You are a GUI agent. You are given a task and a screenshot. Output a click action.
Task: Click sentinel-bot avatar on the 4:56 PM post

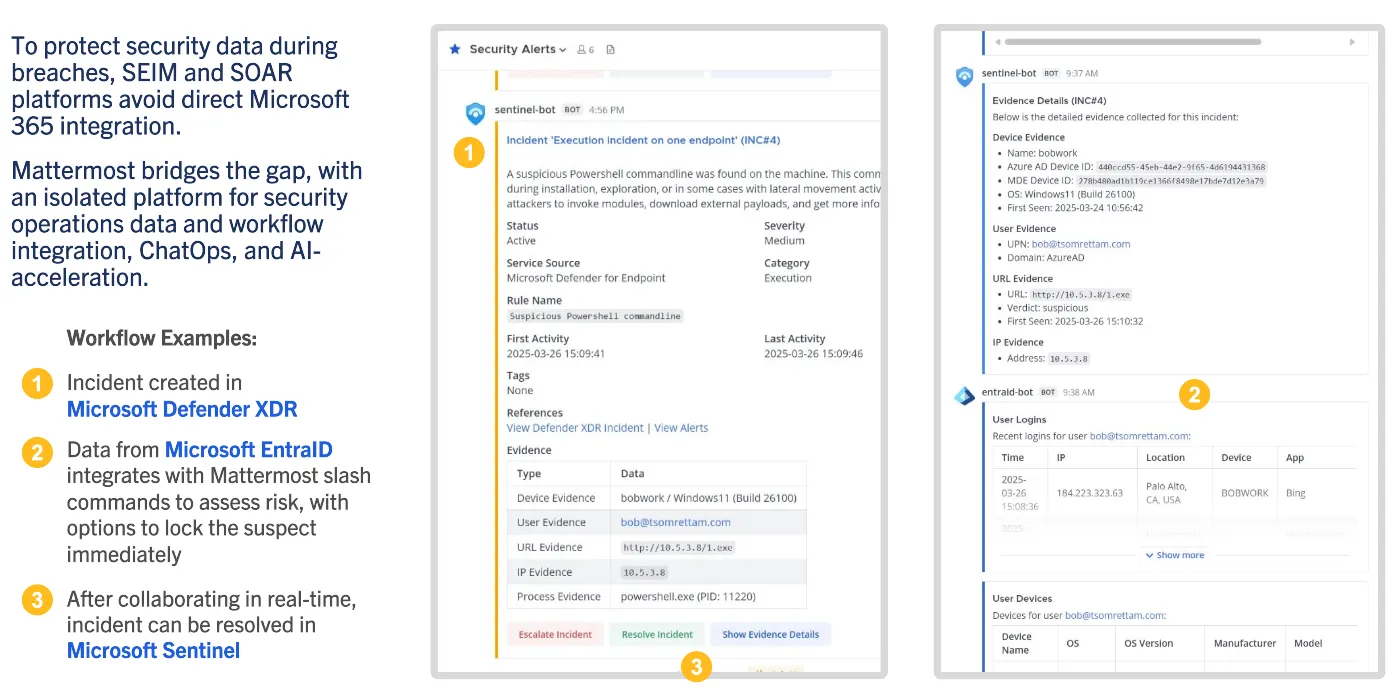tap(475, 113)
